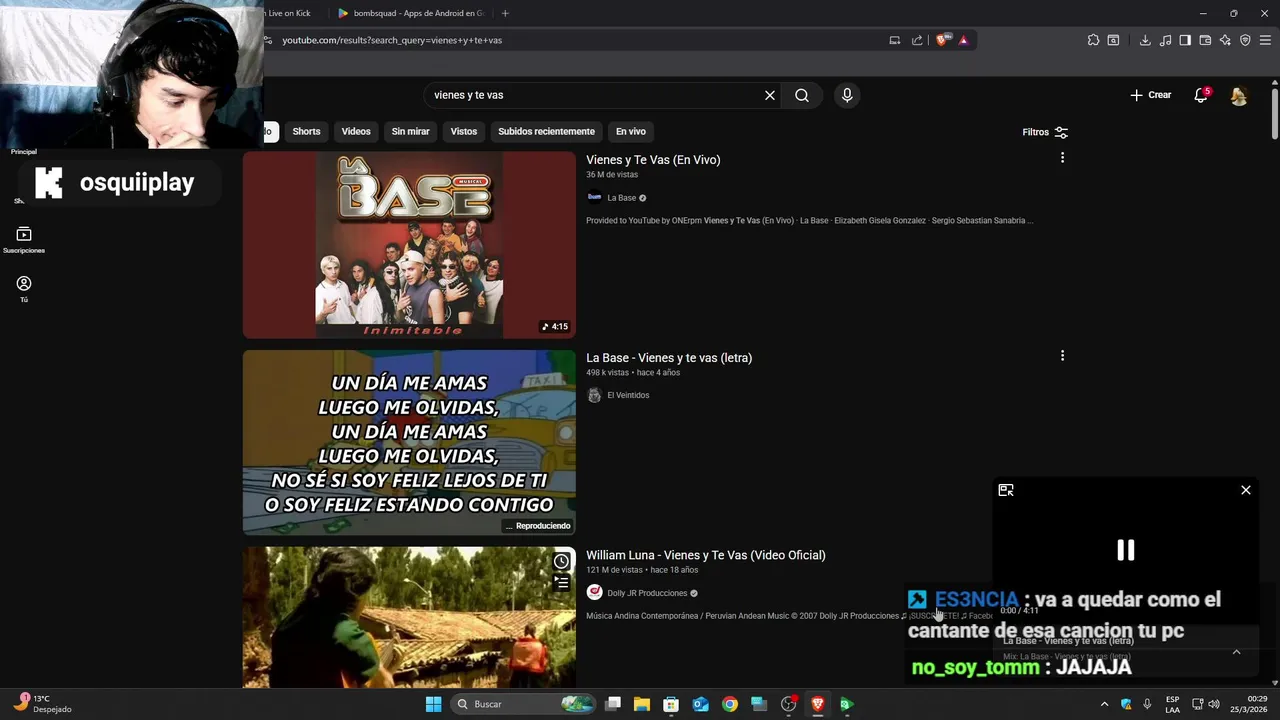Open YouTube notifications bell
Image resolution: width=1280 pixels, height=720 pixels.
1201,95
